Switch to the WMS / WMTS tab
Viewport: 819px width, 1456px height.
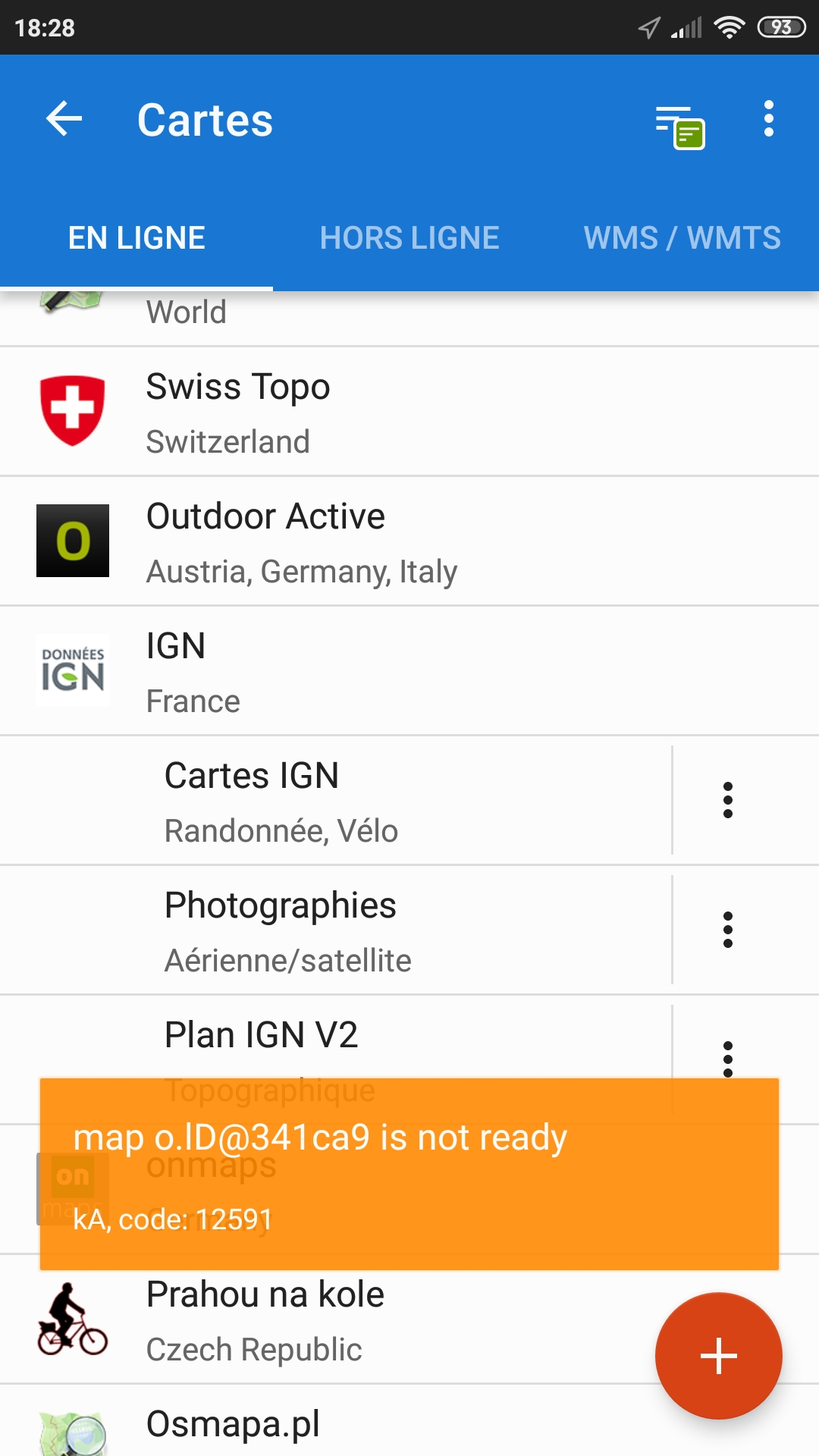click(682, 238)
